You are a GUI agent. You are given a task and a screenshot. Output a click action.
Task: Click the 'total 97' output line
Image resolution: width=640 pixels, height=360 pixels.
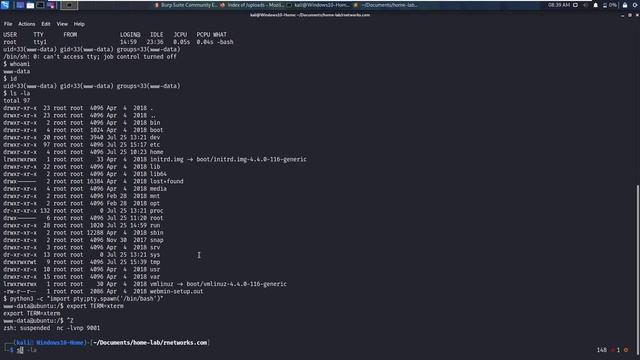pos(16,101)
